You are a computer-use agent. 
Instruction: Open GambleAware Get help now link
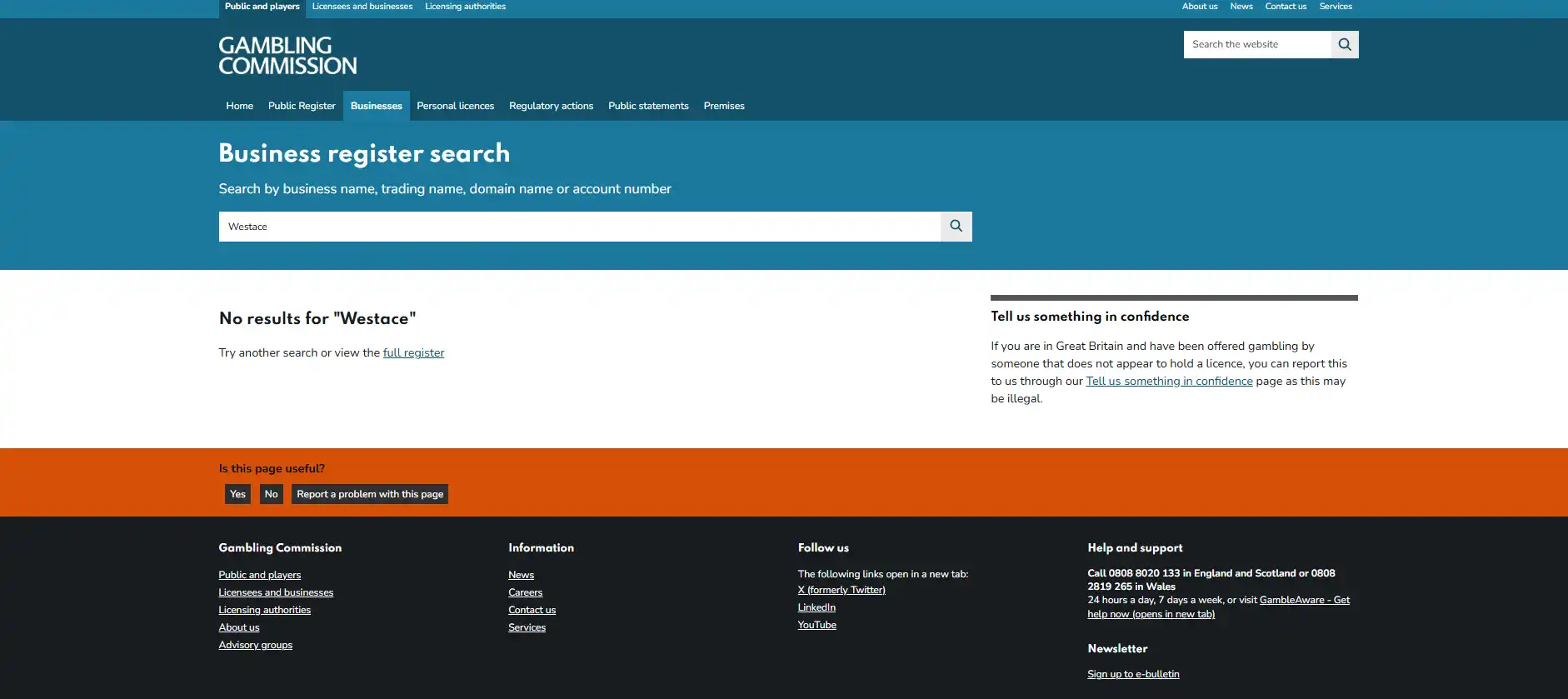(1218, 607)
